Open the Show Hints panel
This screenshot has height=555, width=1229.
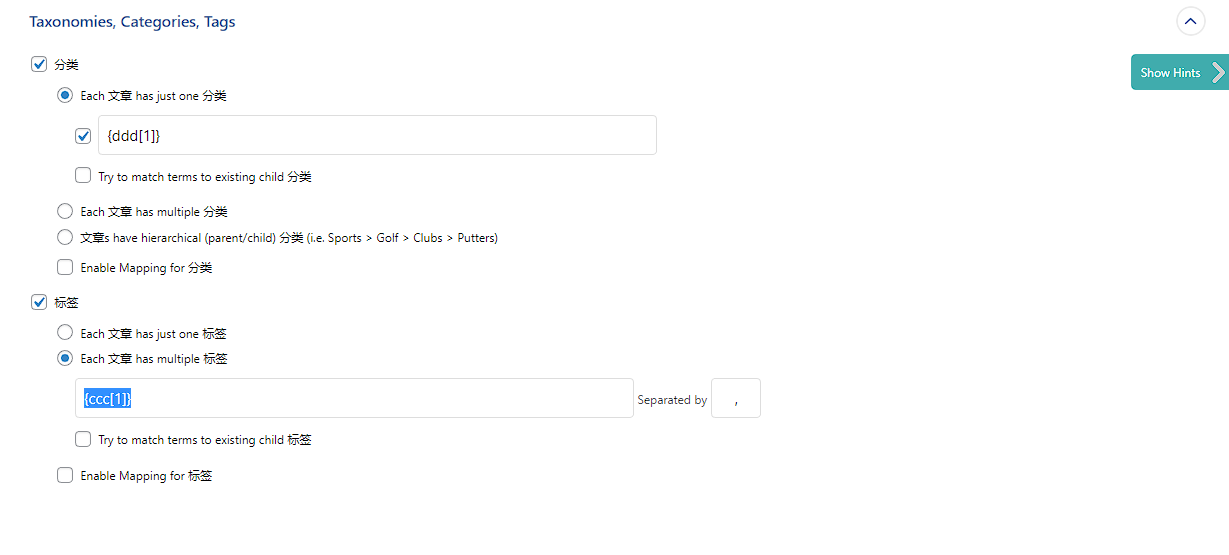1179,72
